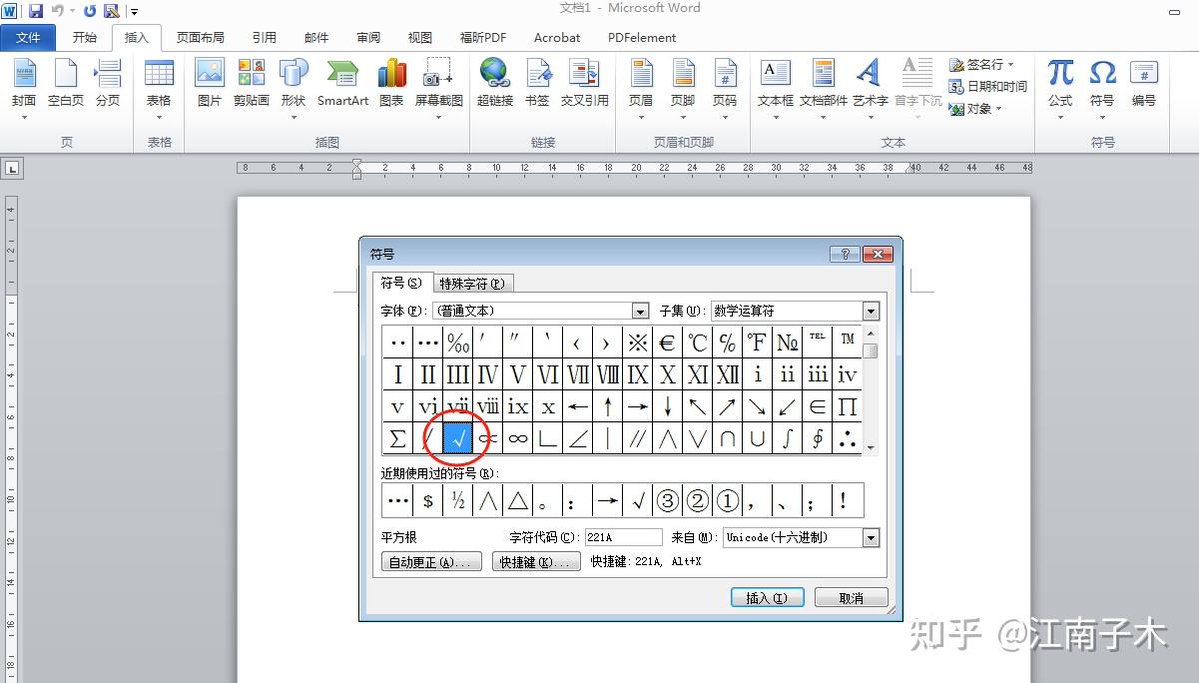Select the infinity ∞ symbol in grid
1199x683 pixels.
coord(518,438)
